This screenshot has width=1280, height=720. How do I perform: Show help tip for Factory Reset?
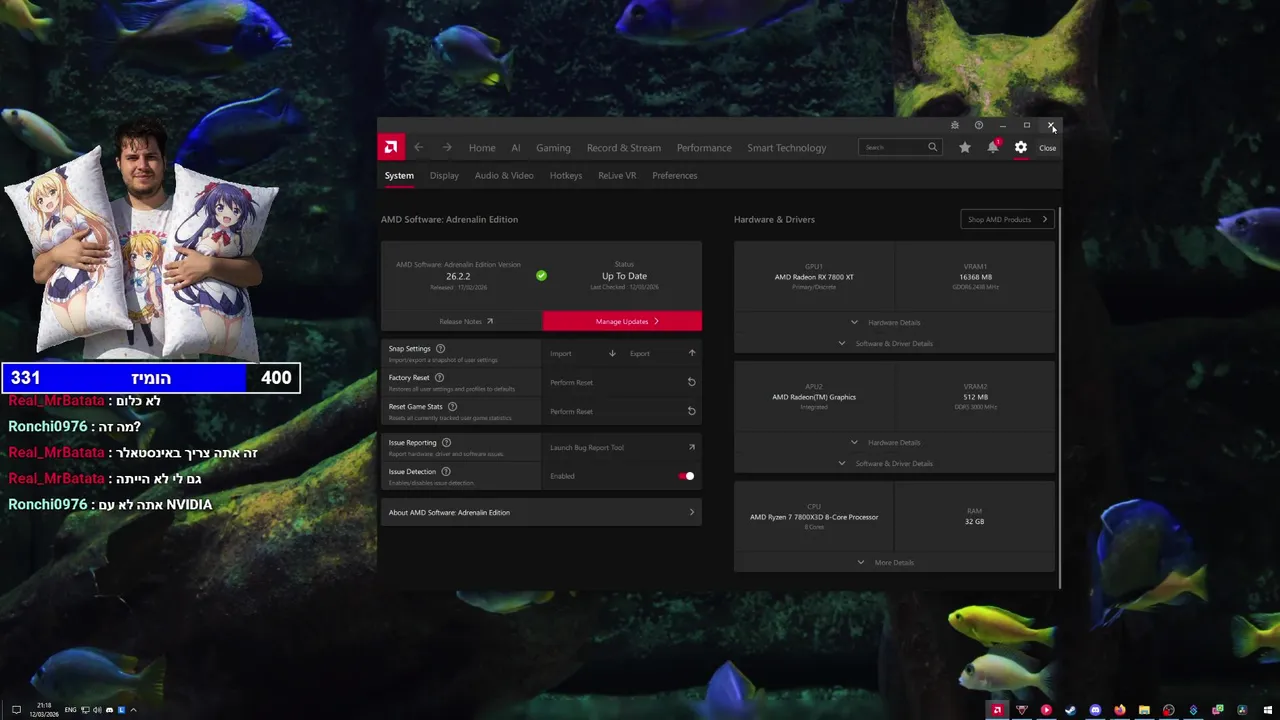coord(439,377)
